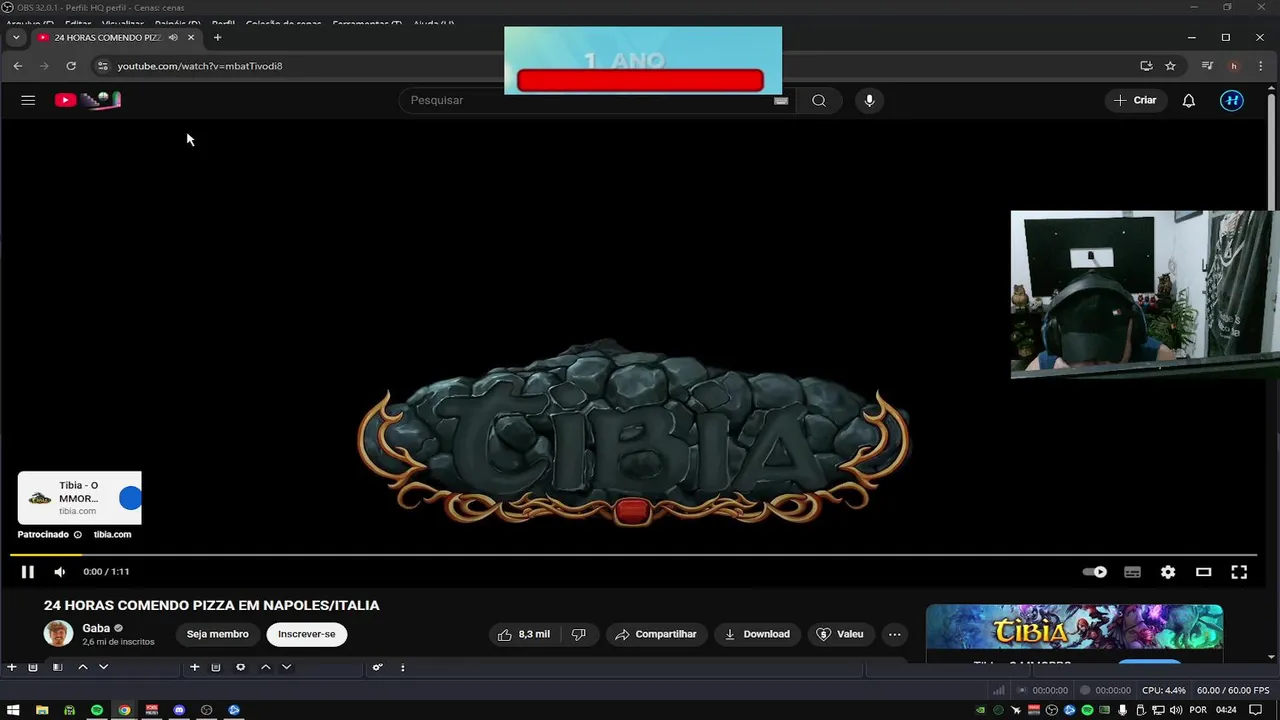Open the YouTube guide hamburger menu
Screen dimensions: 1280x720
click(28, 100)
